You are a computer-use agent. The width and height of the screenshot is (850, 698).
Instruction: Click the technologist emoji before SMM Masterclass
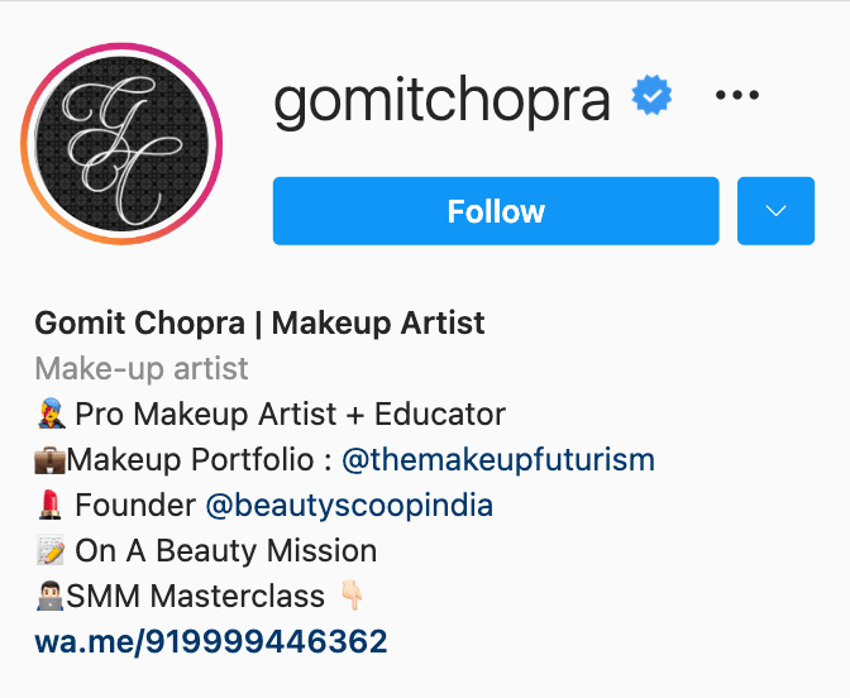[50, 596]
